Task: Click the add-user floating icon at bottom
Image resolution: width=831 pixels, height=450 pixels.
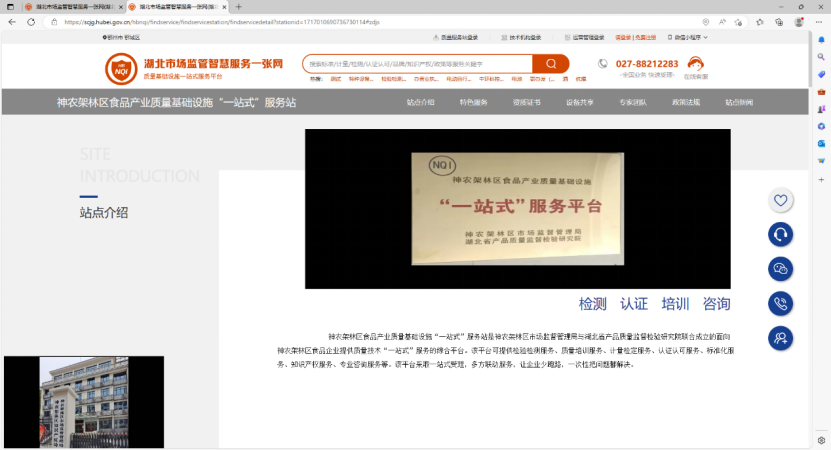Action: pyautogui.click(x=781, y=338)
